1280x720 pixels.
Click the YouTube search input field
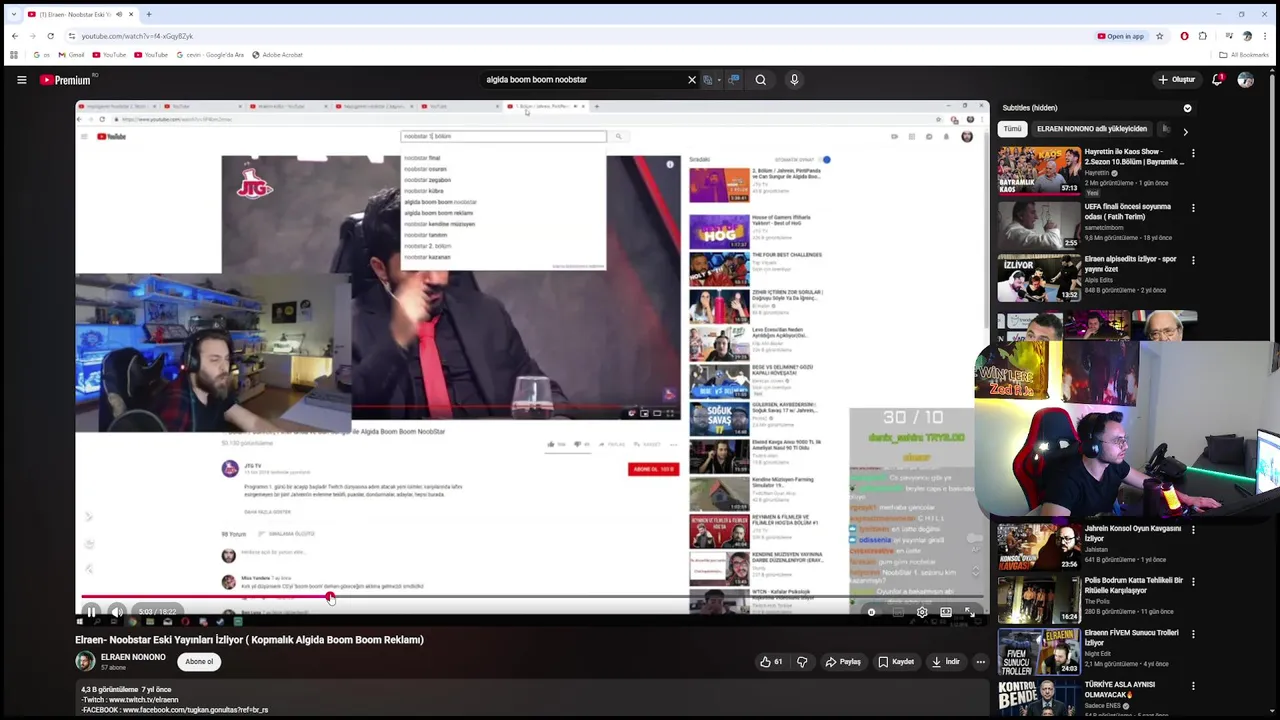(582, 80)
